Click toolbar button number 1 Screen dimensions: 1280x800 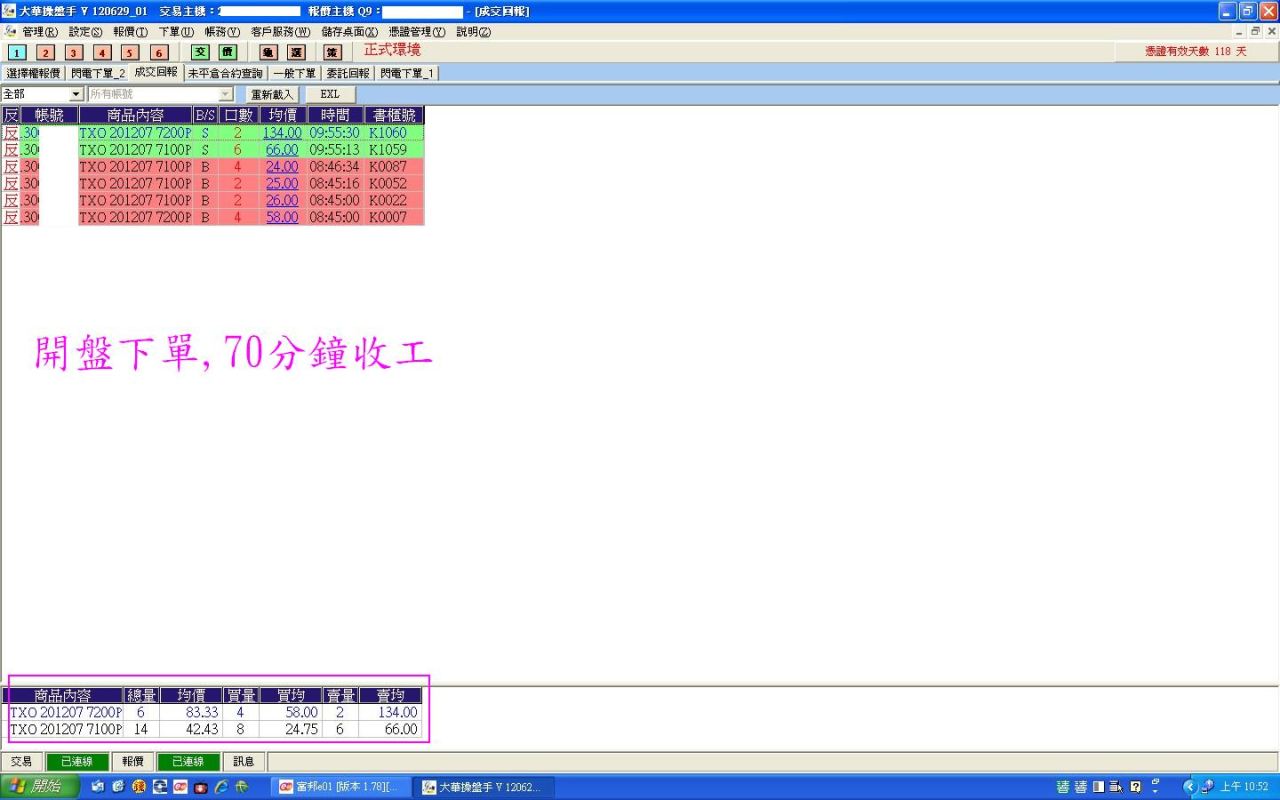point(17,52)
